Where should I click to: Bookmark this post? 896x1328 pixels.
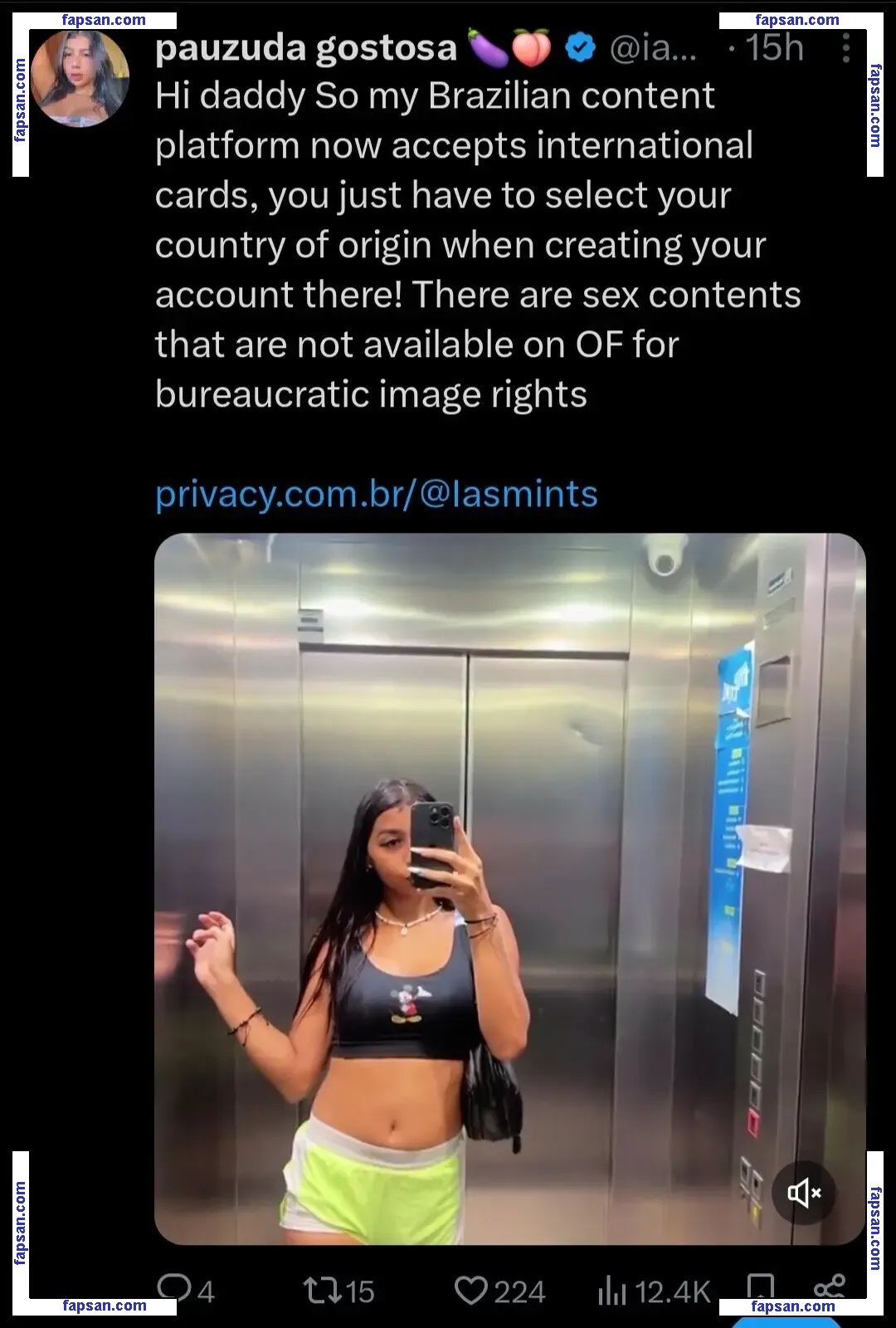760,1287
